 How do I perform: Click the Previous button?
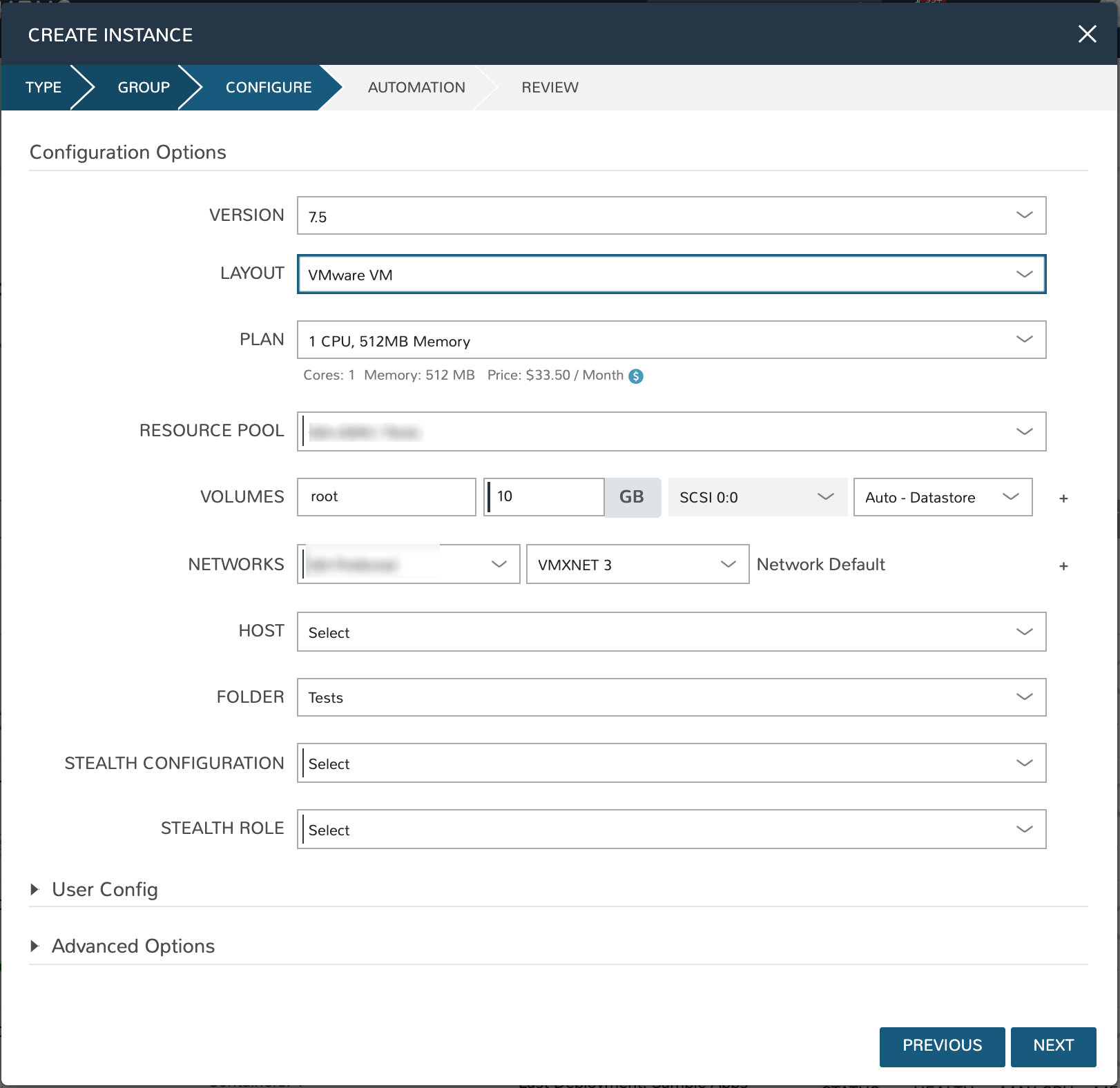click(x=942, y=1046)
